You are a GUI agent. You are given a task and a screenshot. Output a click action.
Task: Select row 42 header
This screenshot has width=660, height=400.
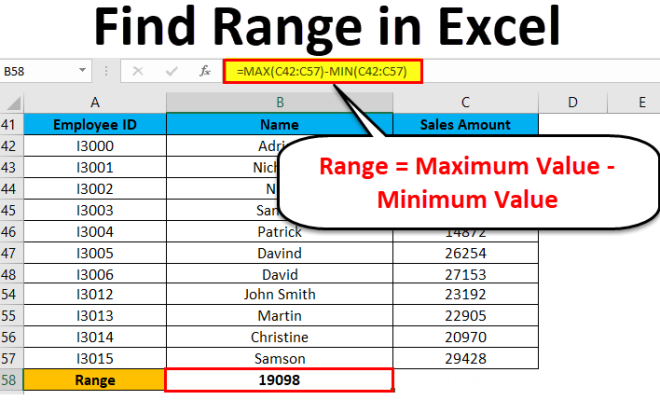pos(11,146)
